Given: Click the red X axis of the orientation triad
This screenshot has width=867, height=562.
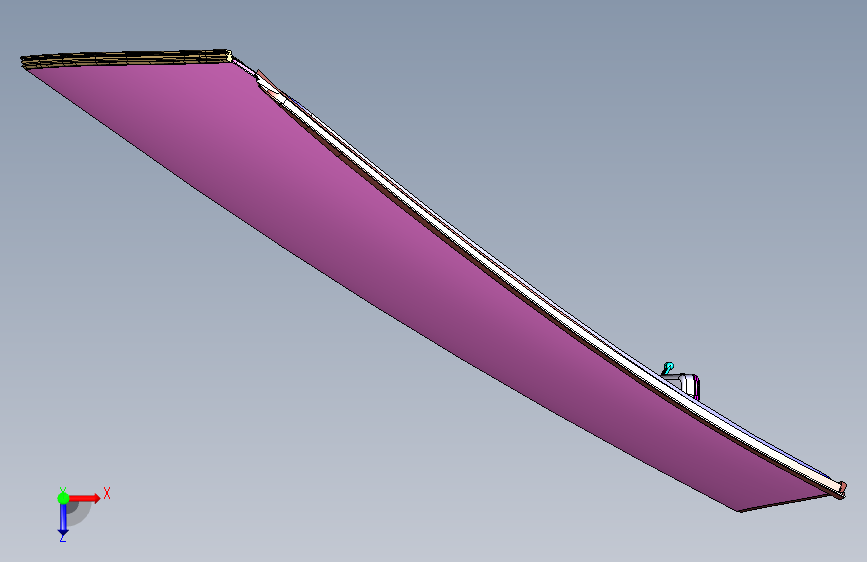Looking at the screenshot, I should coord(84,498).
